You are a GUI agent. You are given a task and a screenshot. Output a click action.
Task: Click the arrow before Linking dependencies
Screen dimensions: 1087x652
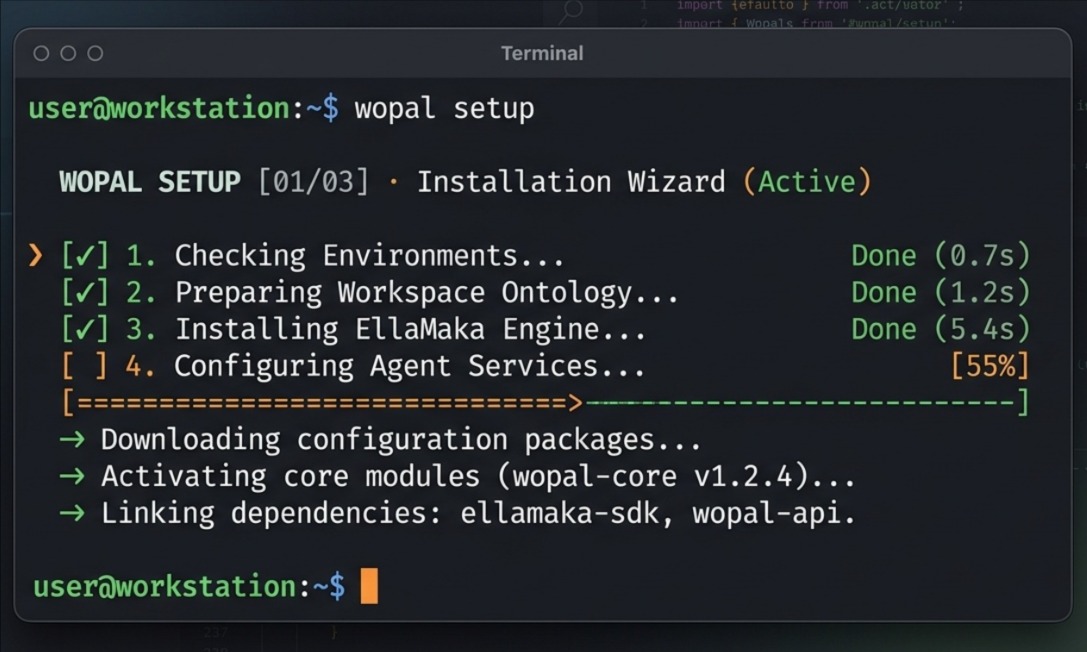tap(72, 513)
